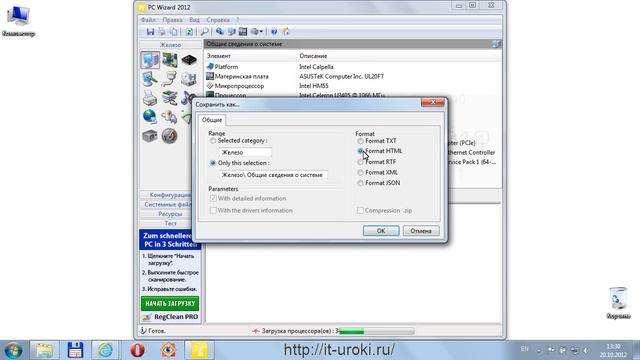
Task: Open the ? menu in the menu bar
Action: tap(238, 20)
